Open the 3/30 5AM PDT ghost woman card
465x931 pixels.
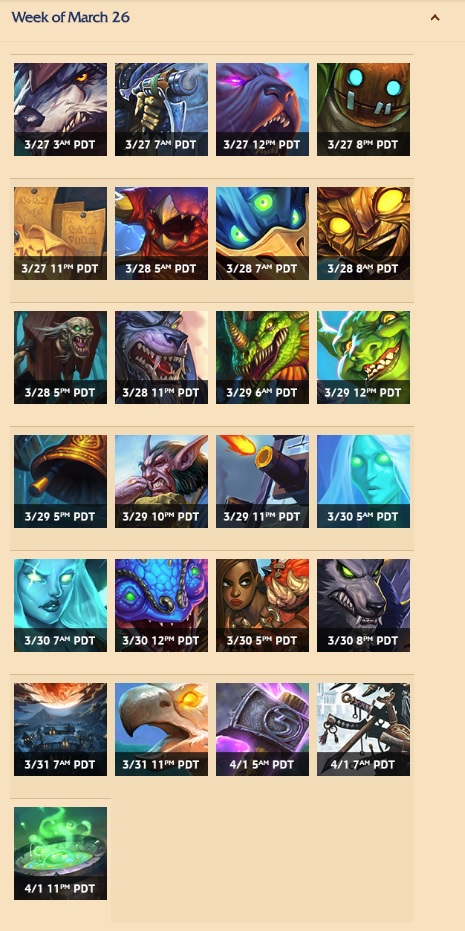coord(363,482)
